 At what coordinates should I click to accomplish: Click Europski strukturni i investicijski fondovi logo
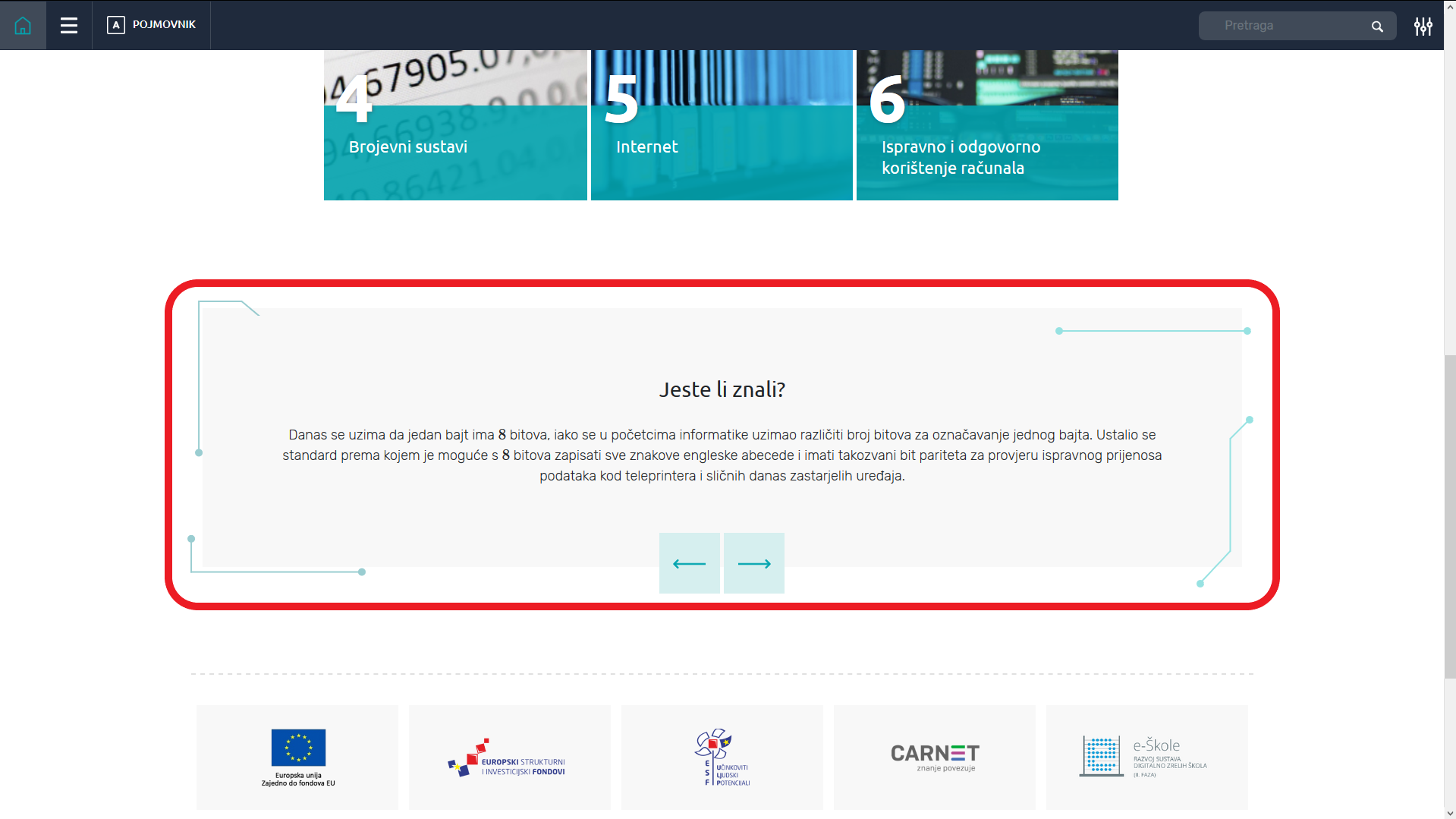pyautogui.click(x=509, y=757)
